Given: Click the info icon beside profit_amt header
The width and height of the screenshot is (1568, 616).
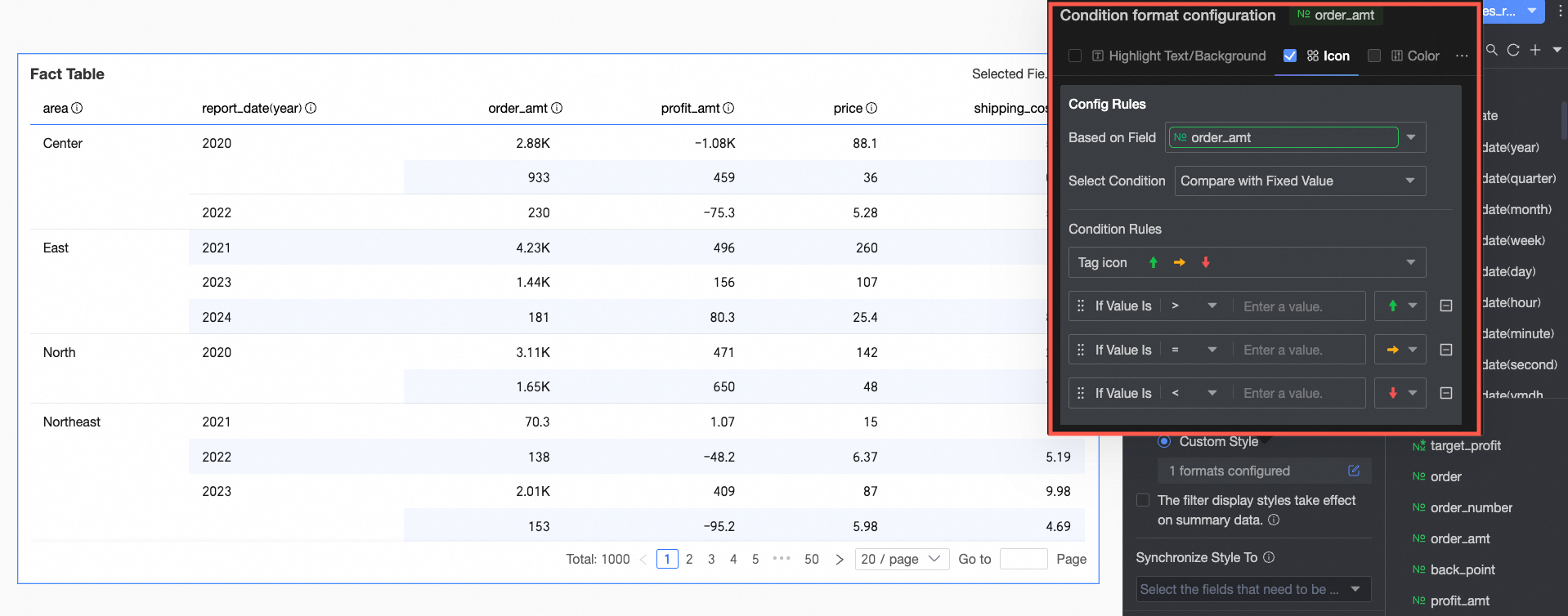Looking at the screenshot, I should 728,108.
